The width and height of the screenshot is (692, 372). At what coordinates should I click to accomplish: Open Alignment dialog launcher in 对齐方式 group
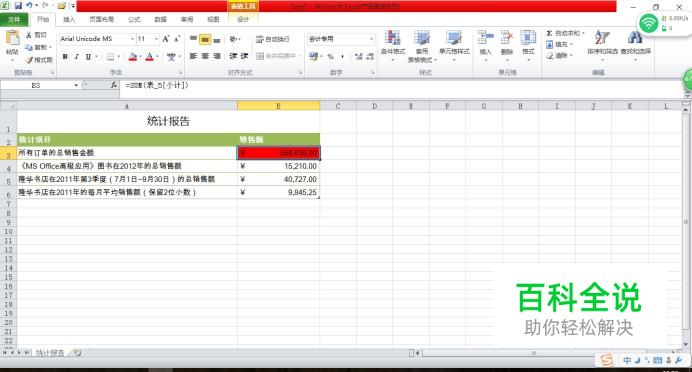[x=301, y=72]
